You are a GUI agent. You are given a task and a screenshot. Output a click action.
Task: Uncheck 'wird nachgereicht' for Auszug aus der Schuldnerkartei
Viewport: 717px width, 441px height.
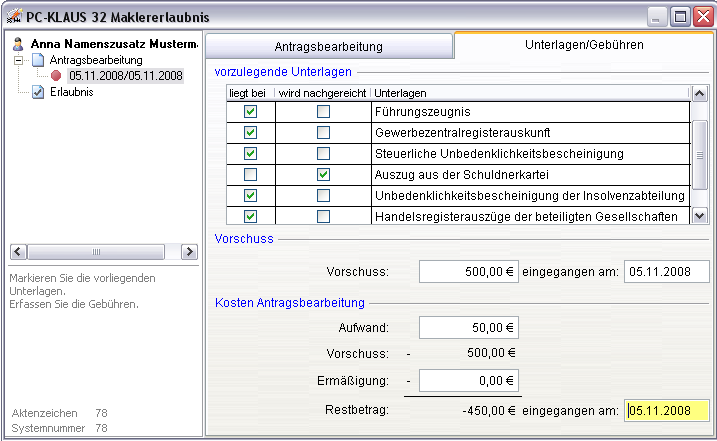(322, 174)
